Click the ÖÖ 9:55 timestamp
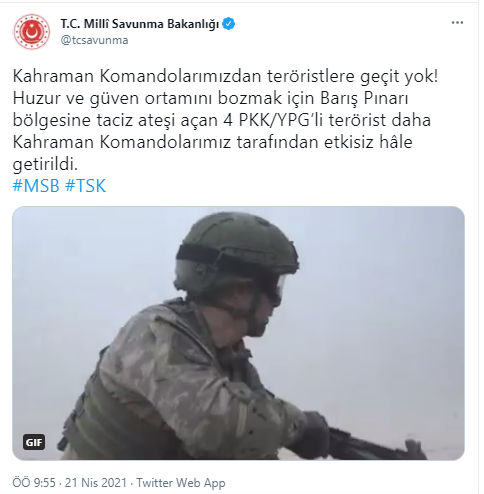The width and height of the screenshot is (484, 494). 34,483
